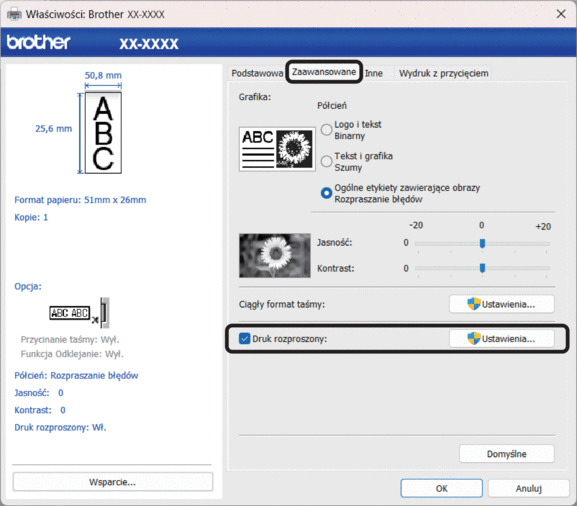The width and height of the screenshot is (577, 506).
Task: Click shield icon on Druk rozproszony Ustawienia
Action: 474,338
